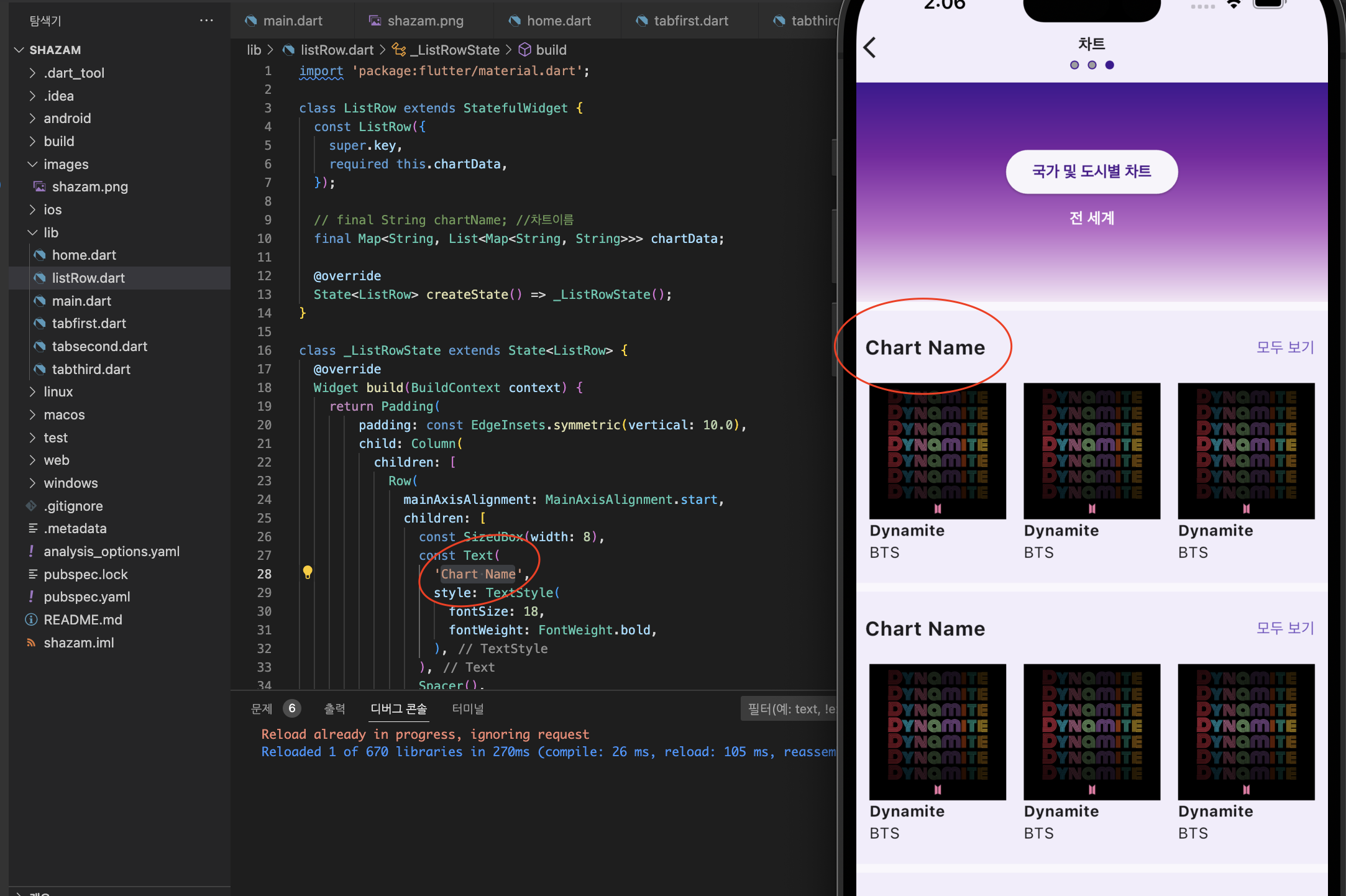This screenshot has height=896, width=1346.
Task: Open the explorer more actions ellipsis
Action: point(206,21)
